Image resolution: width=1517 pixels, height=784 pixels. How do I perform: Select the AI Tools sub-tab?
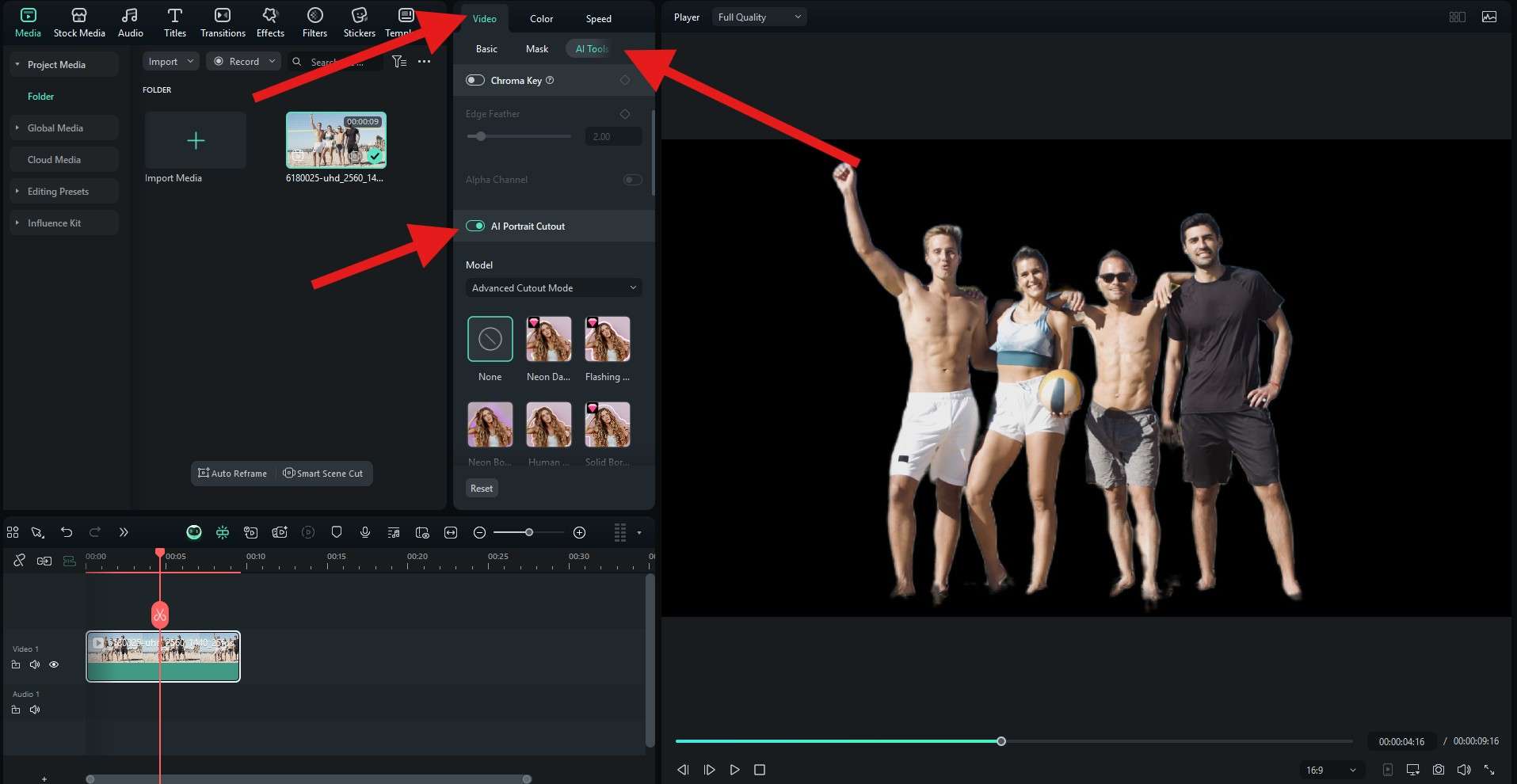click(592, 48)
